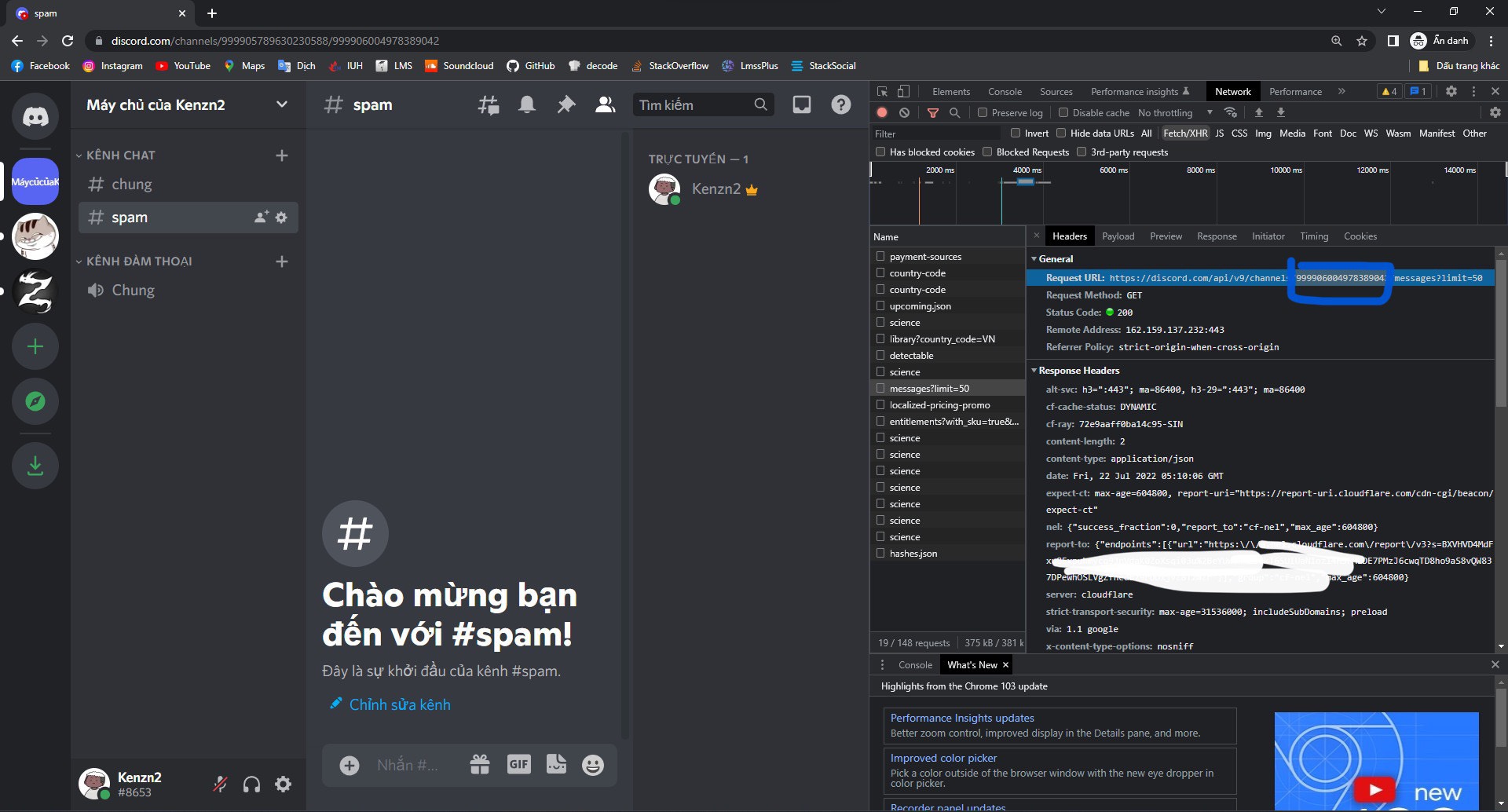Image resolution: width=1508 pixels, height=812 pixels.
Task: Enable the Preserve log checkbox
Action: tap(983, 113)
